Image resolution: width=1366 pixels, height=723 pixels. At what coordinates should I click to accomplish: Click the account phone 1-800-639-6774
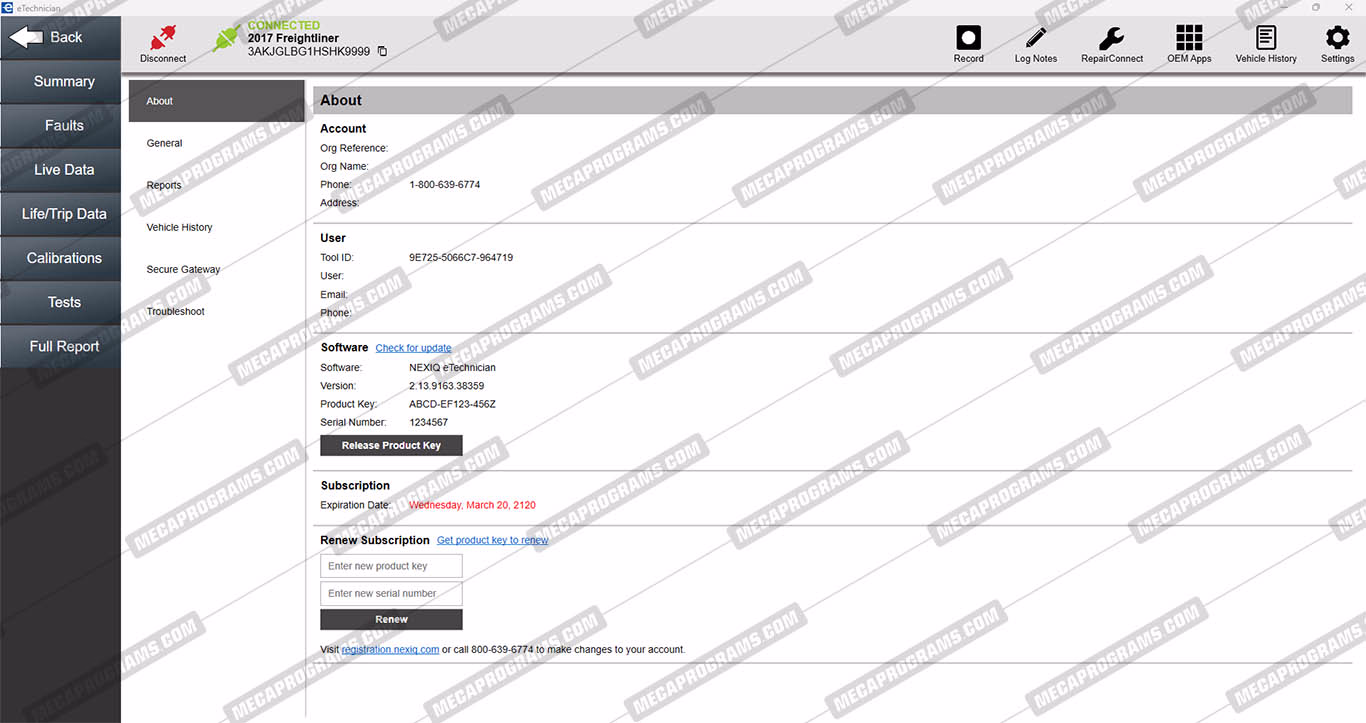click(444, 184)
